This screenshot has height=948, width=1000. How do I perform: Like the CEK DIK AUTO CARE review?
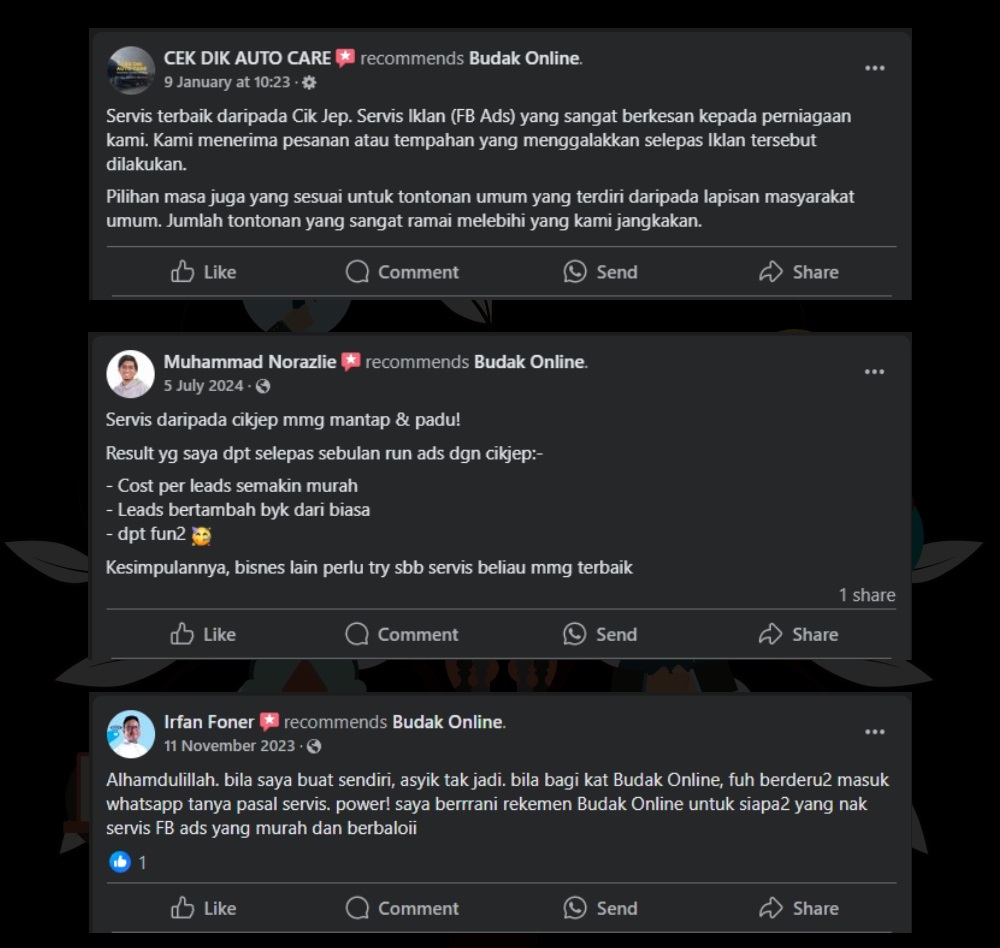point(203,272)
